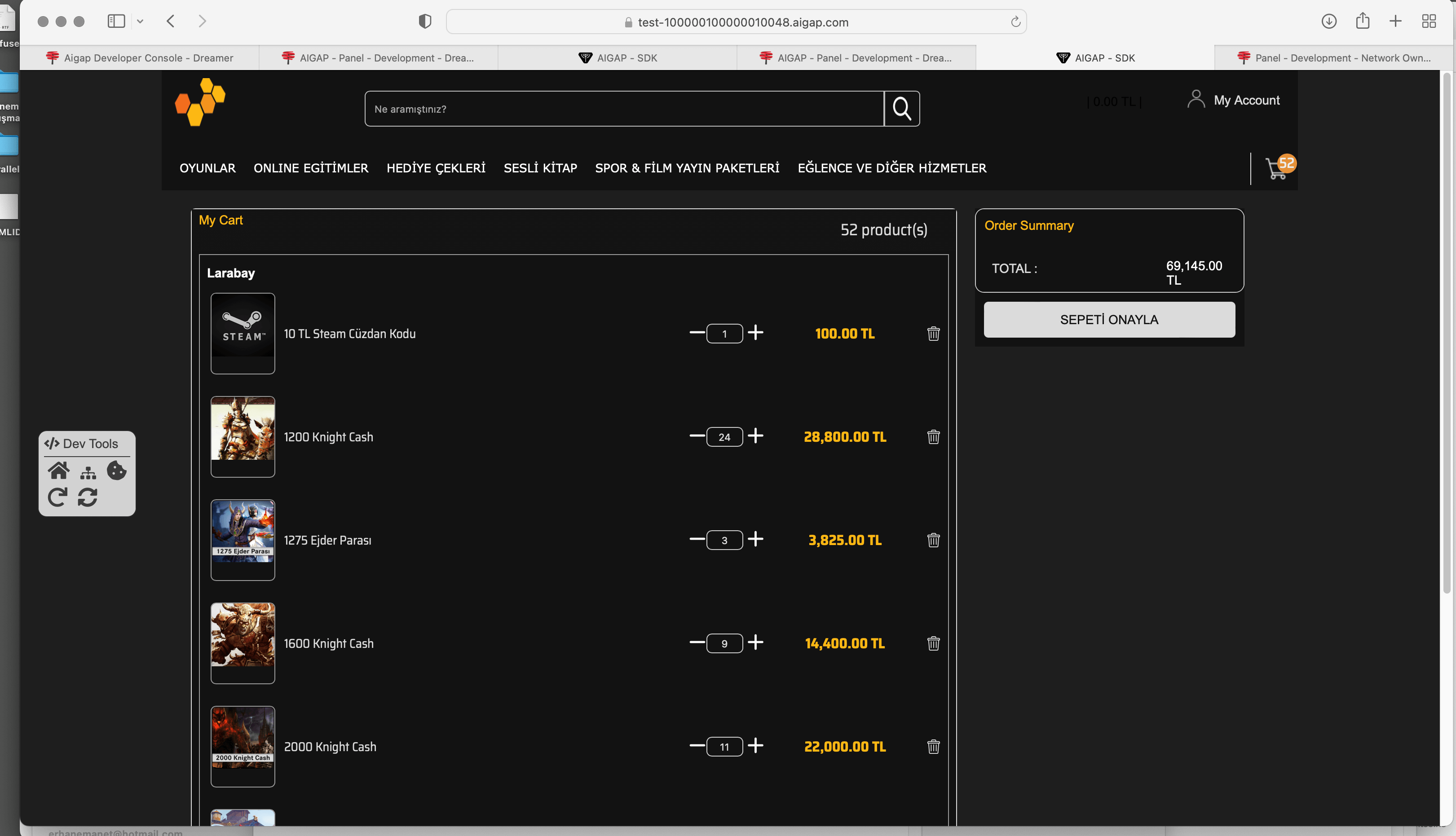Click 1600 Knight Cash thumbnail image
Screen dimensions: 1456x836
pos(243,644)
